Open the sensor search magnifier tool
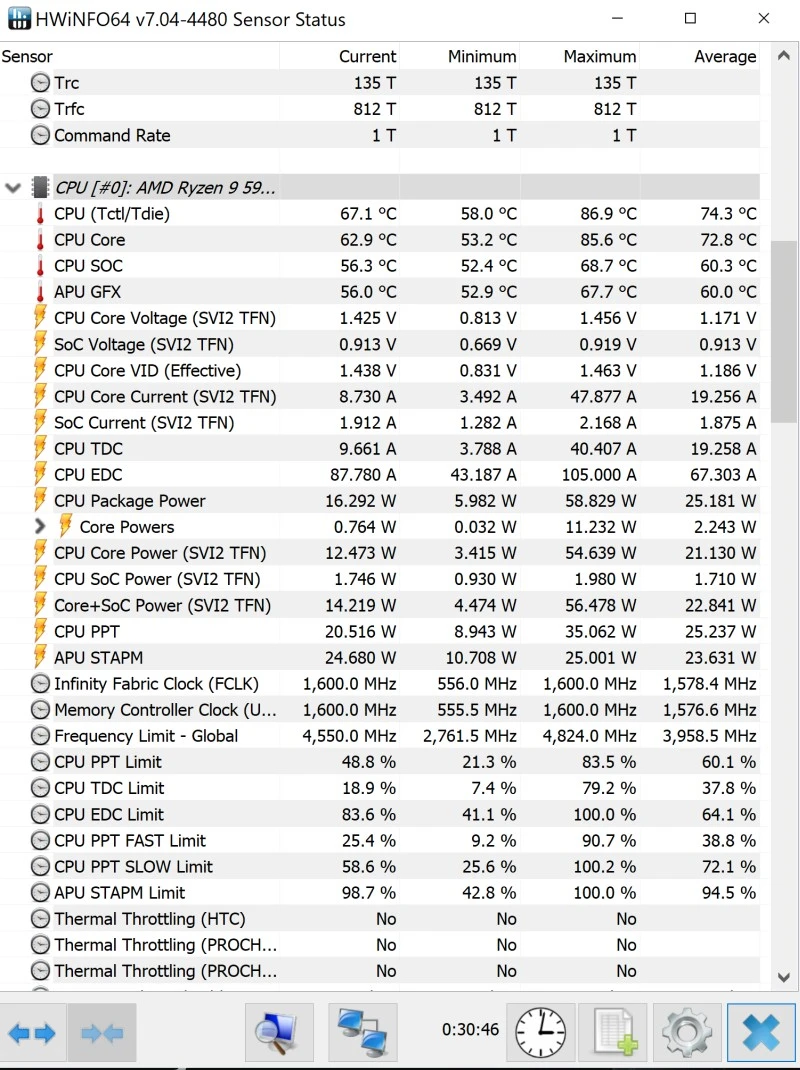 (x=279, y=1032)
